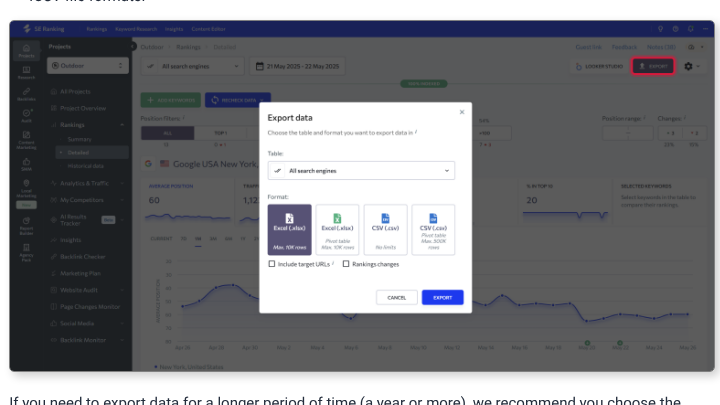Click the highlighted EXPORT toolbar button
The width and height of the screenshot is (720, 405).
653,66
